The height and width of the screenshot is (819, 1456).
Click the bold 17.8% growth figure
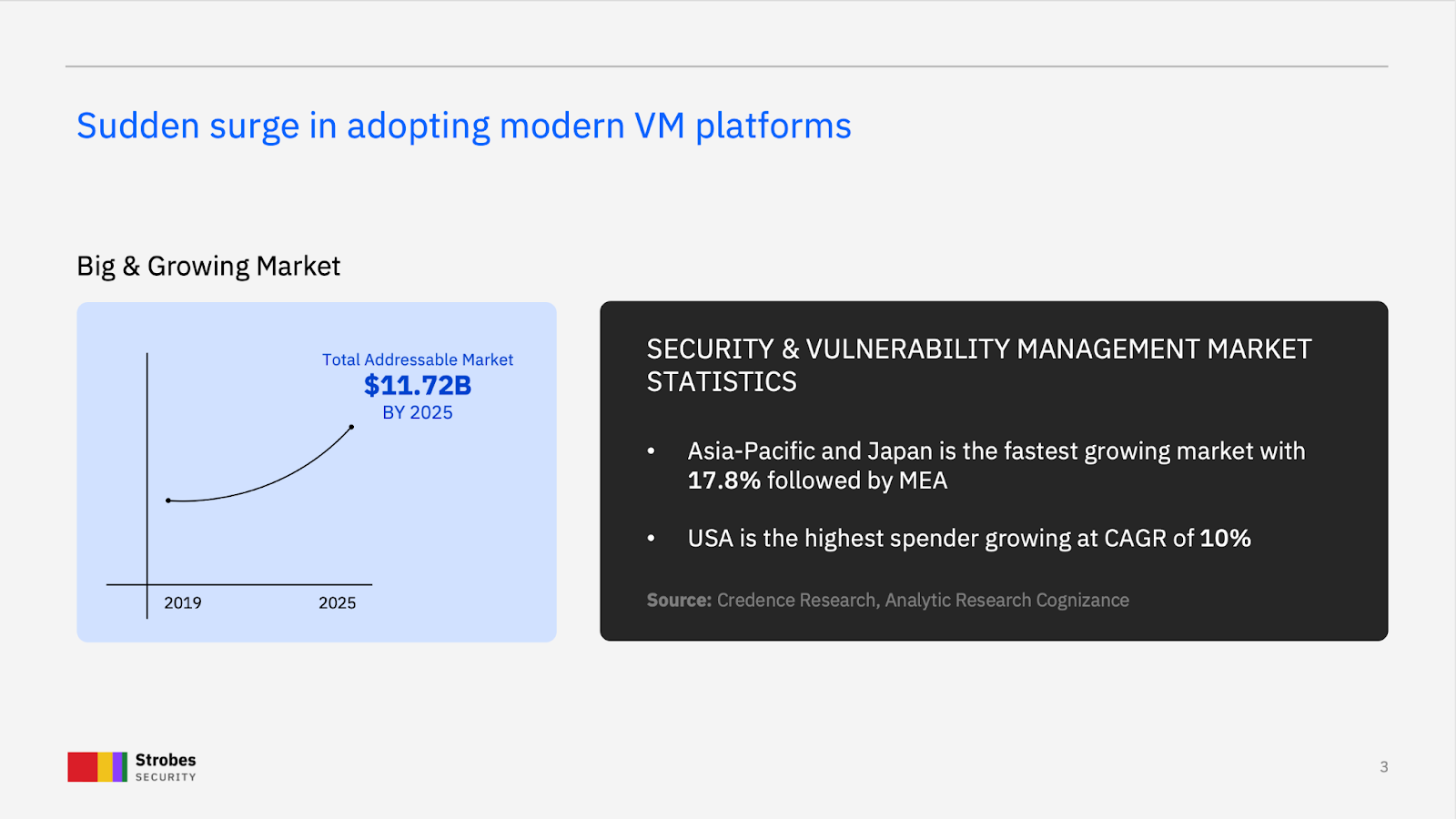pos(723,480)
